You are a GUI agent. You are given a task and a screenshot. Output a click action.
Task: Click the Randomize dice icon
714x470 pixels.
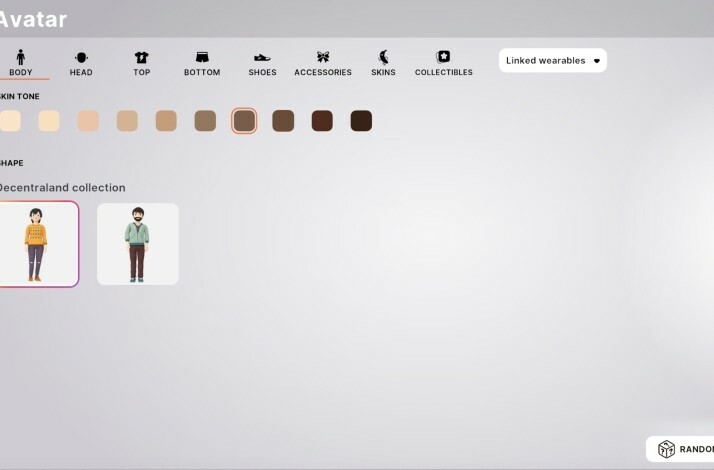click(666, 449)
